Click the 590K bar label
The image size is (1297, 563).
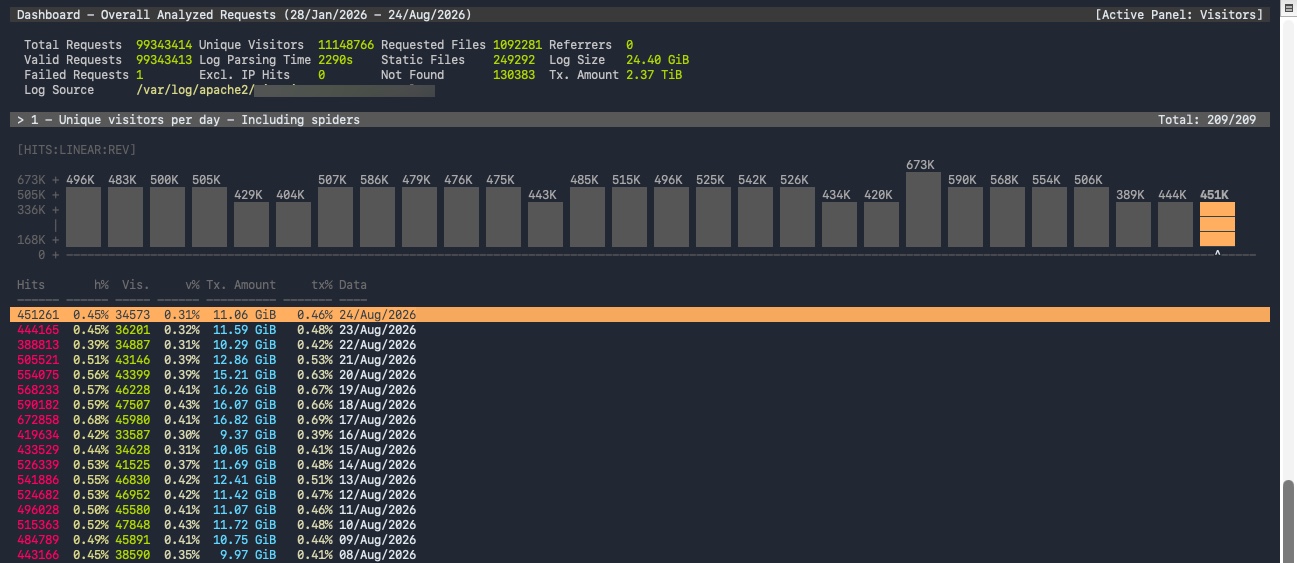click(962, 180)
